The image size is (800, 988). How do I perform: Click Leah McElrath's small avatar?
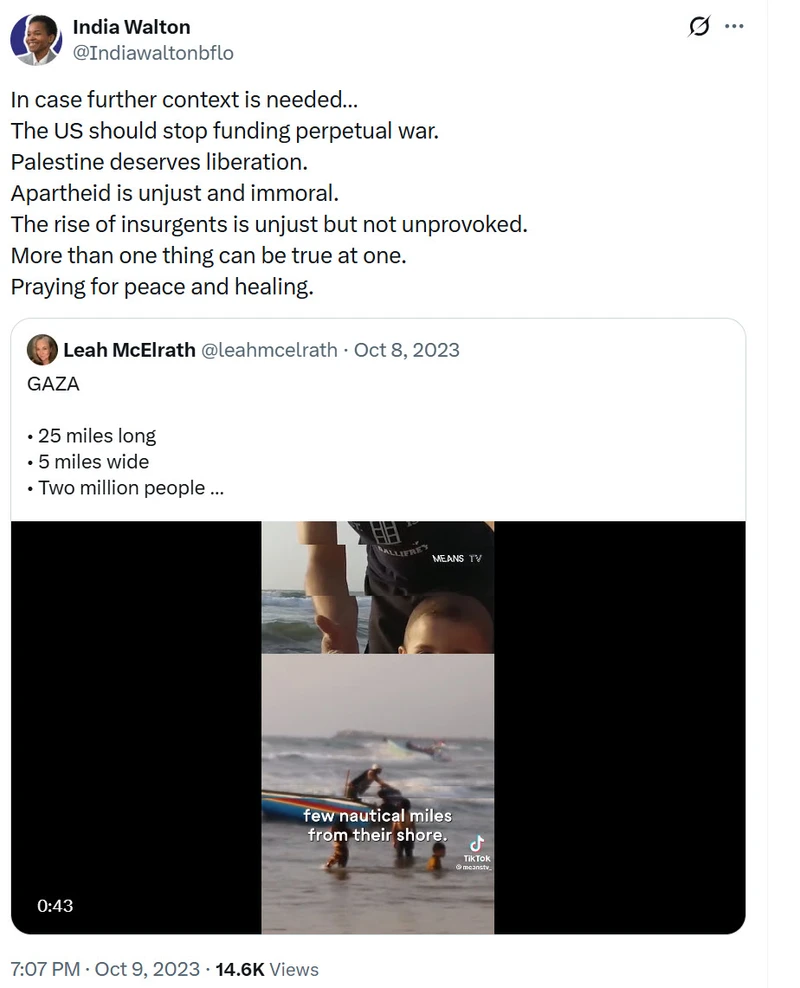(x=42, y=350)
